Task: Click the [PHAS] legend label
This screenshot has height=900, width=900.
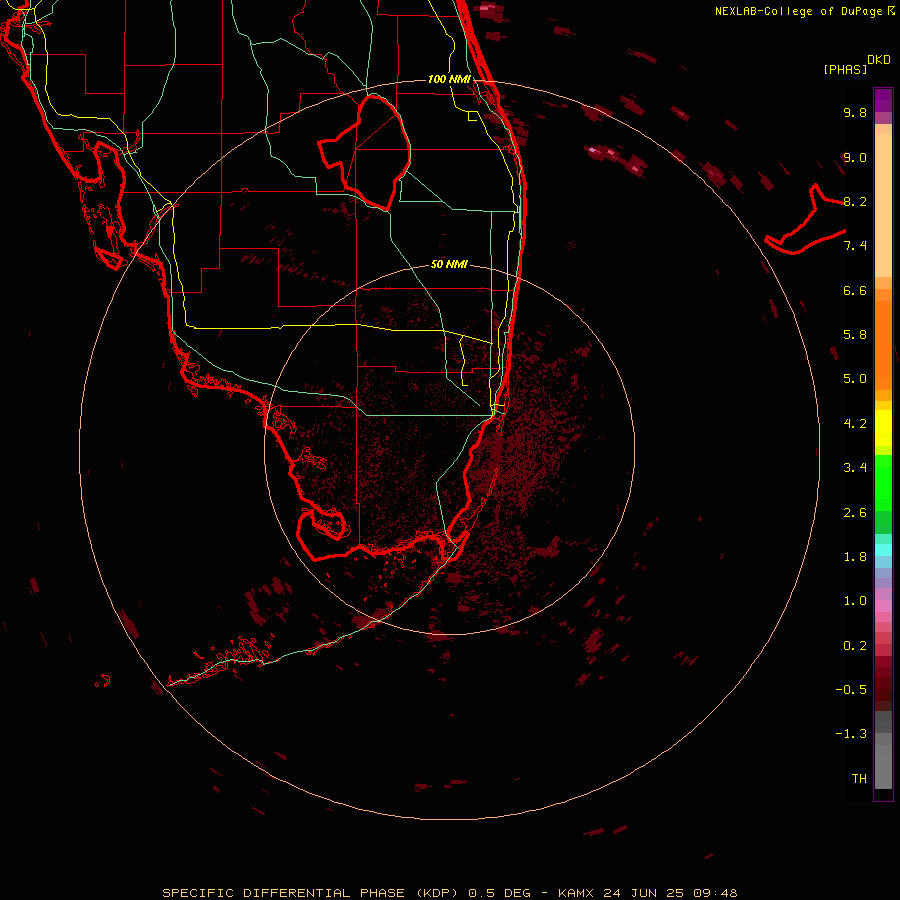Action: (x=845, y=70)
